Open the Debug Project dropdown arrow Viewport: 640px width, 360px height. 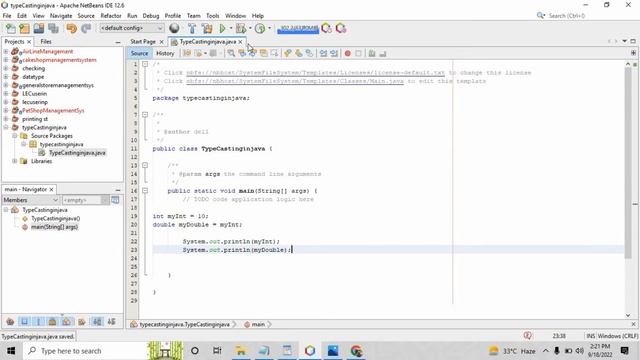(250, 28)
